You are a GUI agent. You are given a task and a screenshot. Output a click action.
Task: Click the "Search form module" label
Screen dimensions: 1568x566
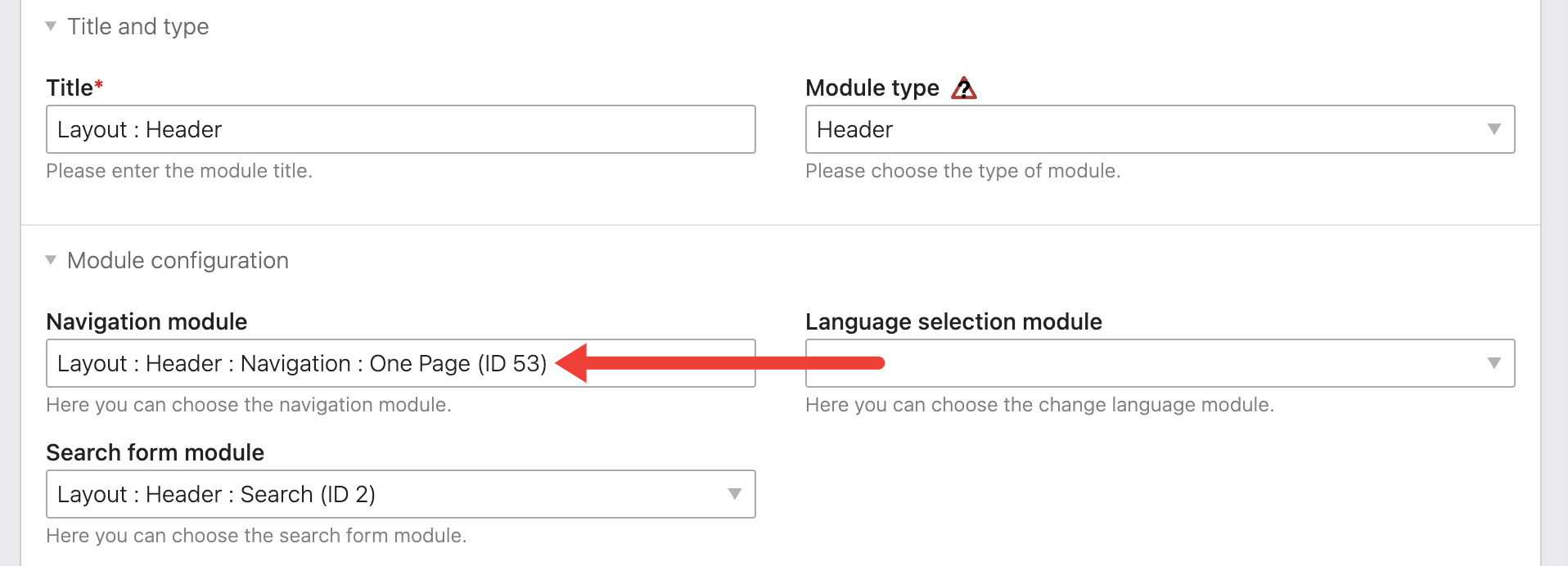click(x=155, y=452)
